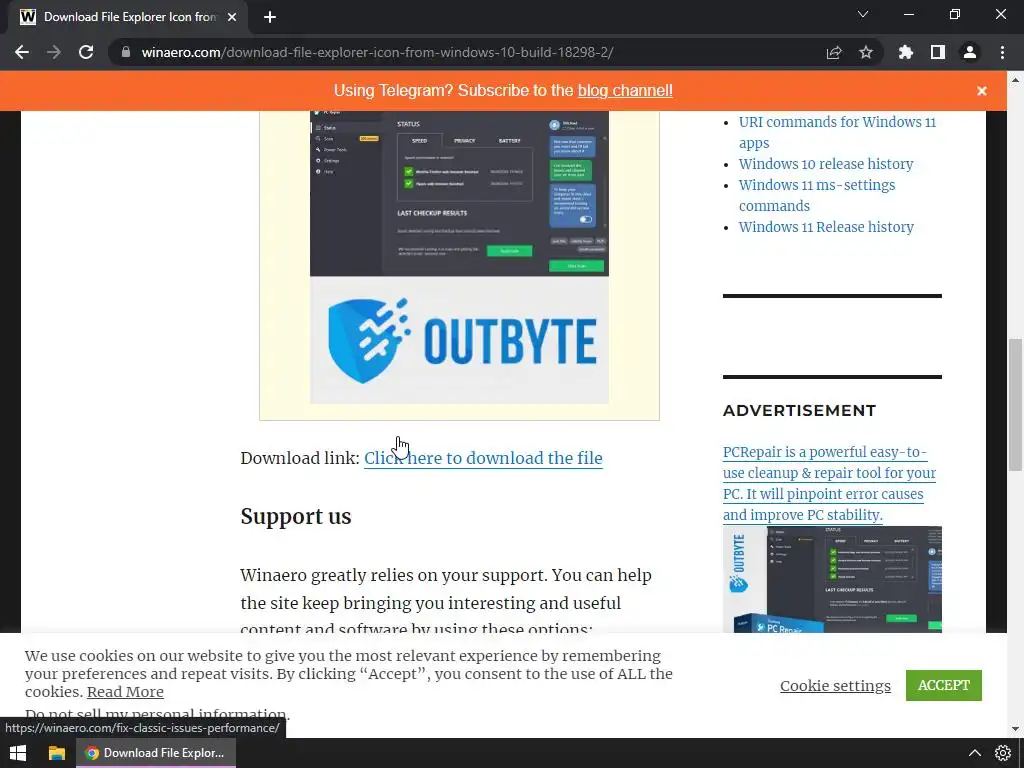Open URI commands for Windows 11 apps
Image resolution: width=1024 pixels, height=768 pixels.
[x=837, y=132]
